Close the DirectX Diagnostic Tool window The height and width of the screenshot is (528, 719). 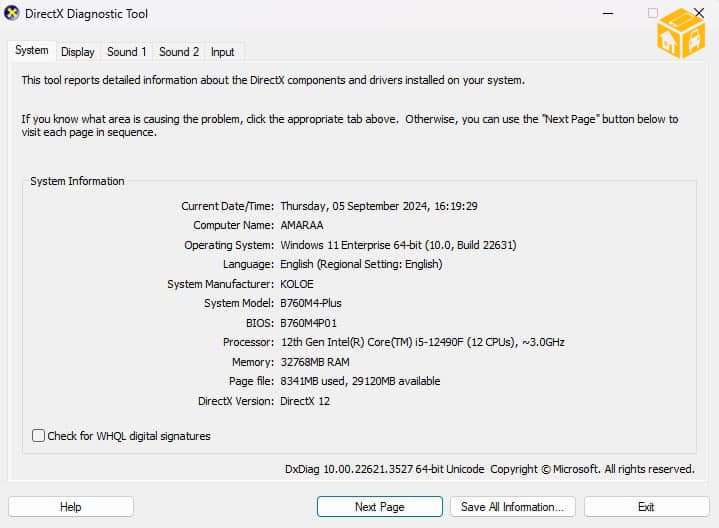[699, 12]
